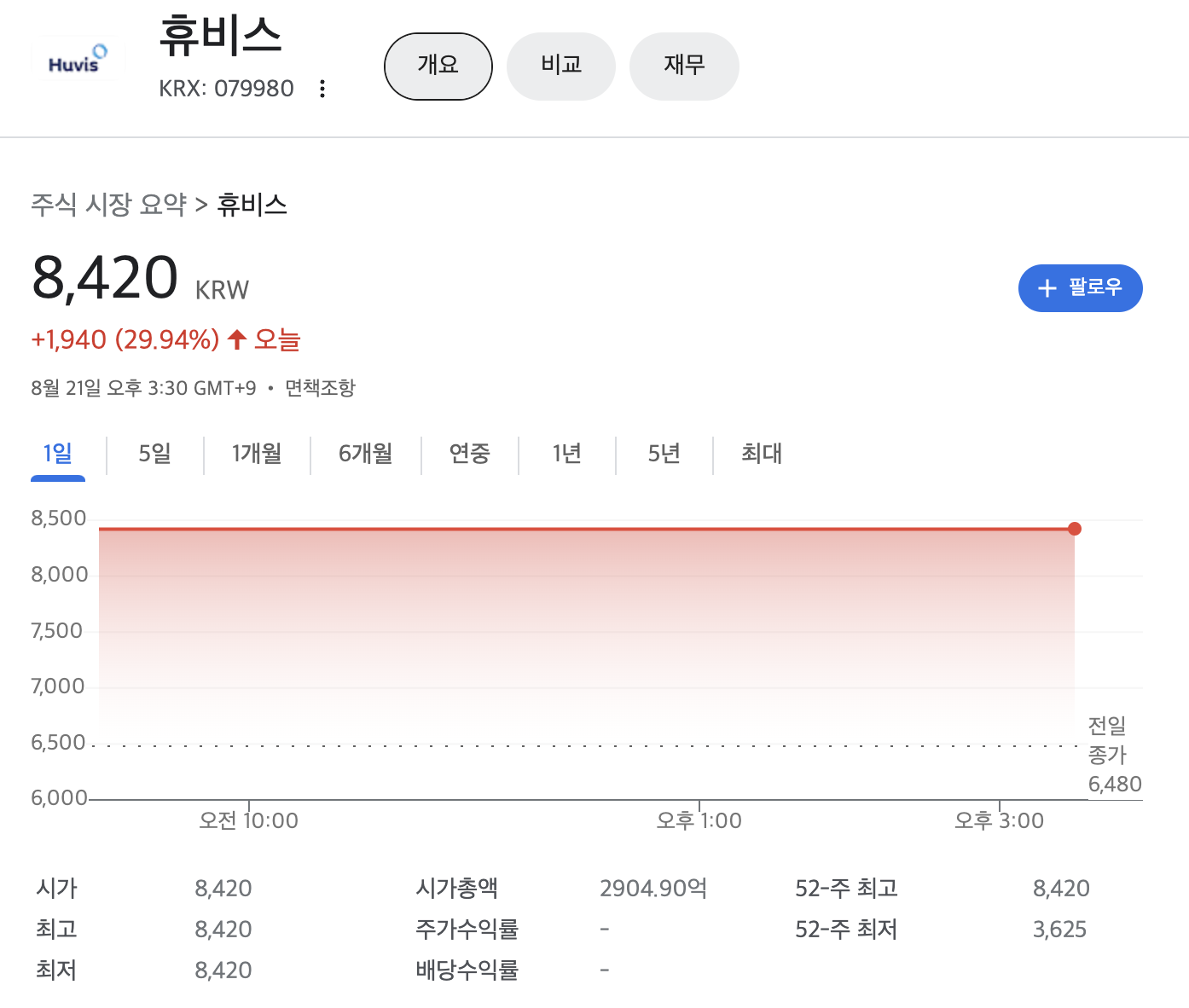Follow the stock with 팔로우 button

coord(1080,288)
